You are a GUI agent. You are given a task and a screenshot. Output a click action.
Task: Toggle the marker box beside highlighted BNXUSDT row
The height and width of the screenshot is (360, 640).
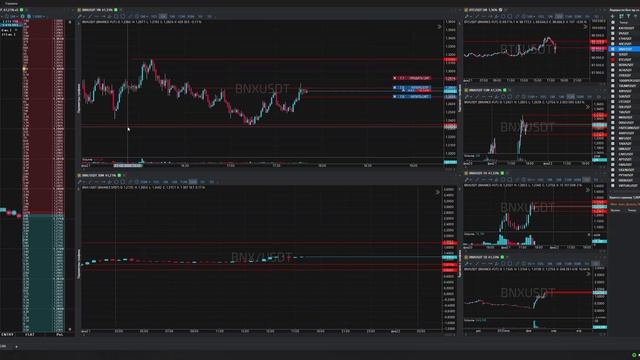click(x=613, y=49)
